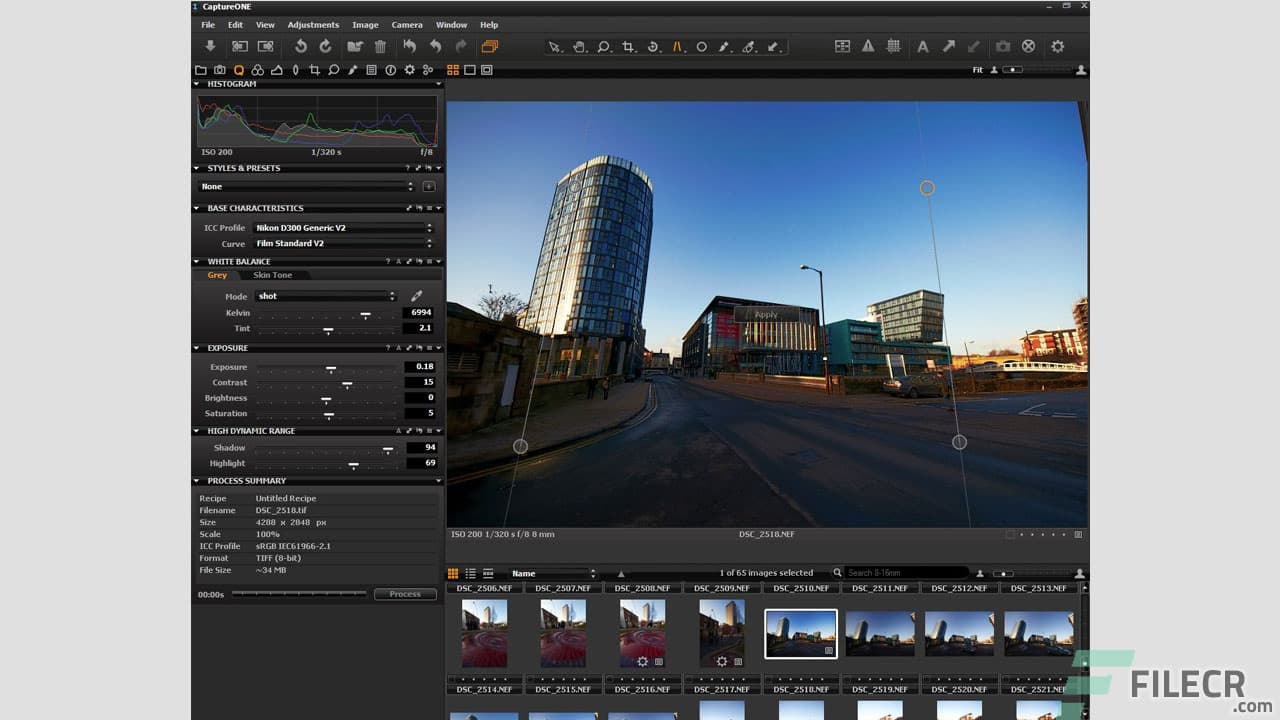Screen dimensions: 1280x720
Task: Click the trash delete icon in toolbar
Action: pos(380,46)
